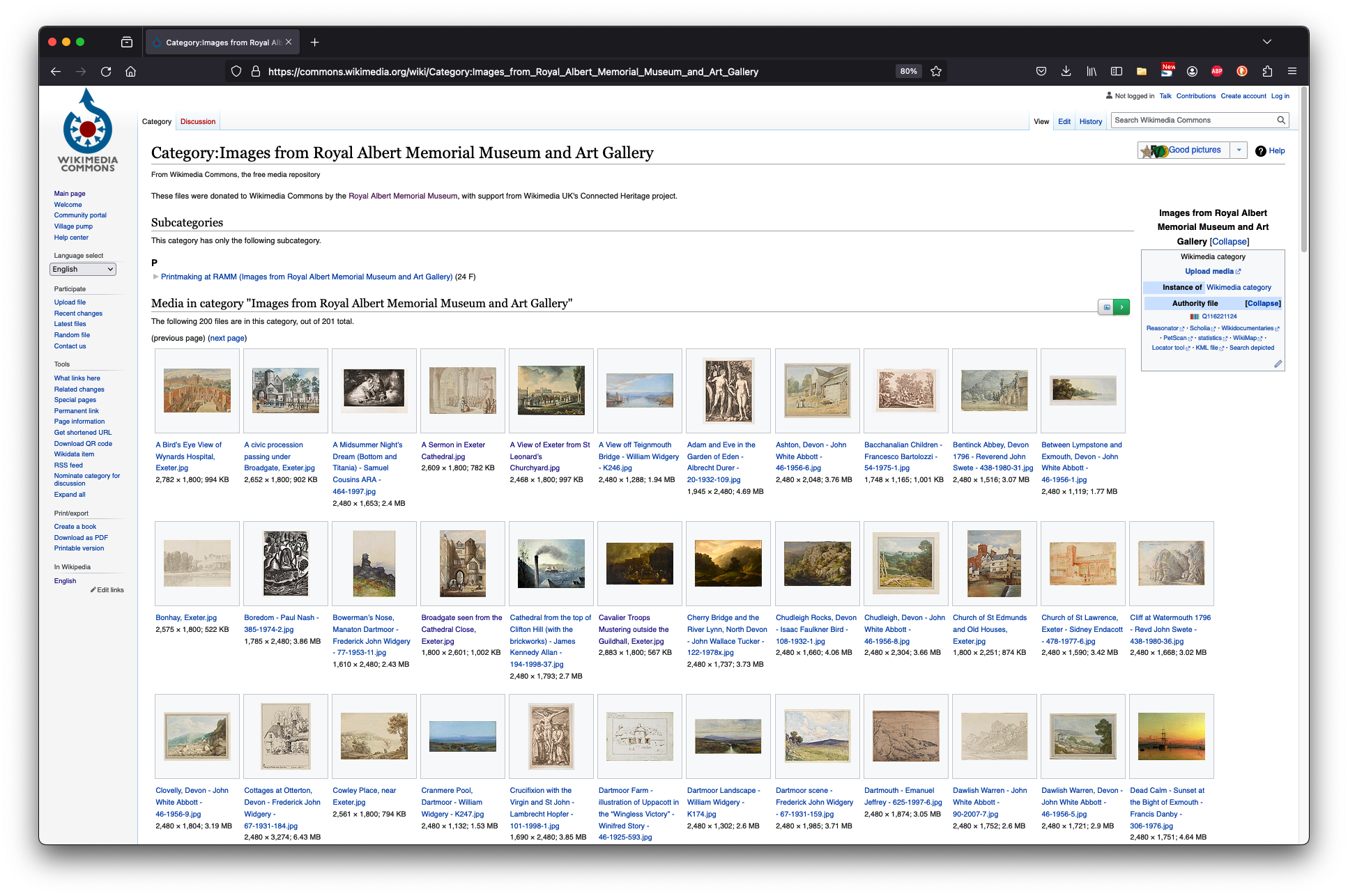Click the Wikimedia Commons home logo
1348x896 pixels.
click(x=89, y=130)
